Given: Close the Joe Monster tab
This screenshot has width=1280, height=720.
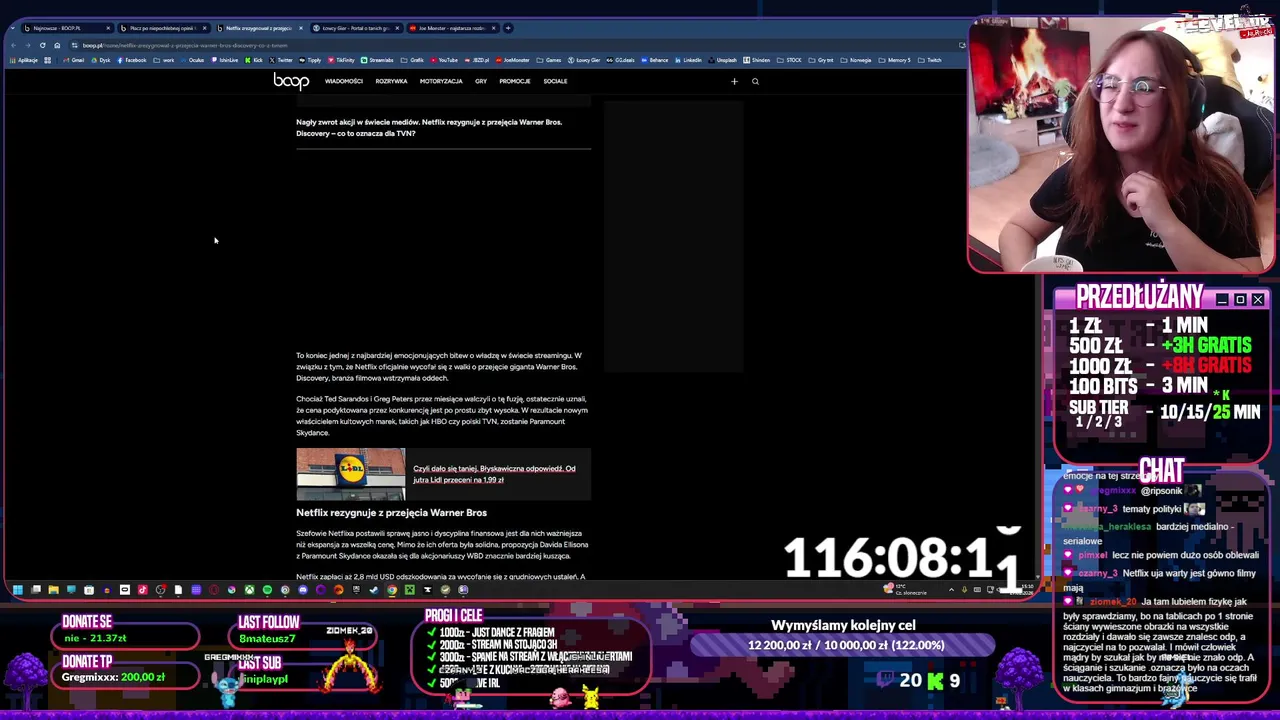Looking at the screenshot, I should pyautogui.click(x=494, y=28).
